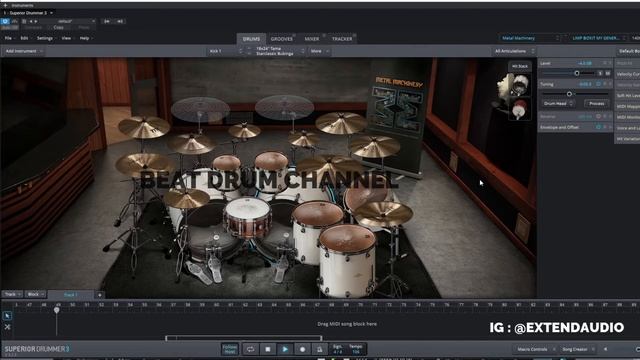Screen dimensions: 640x360
Task: Adjust the Level slider knob
Action: (x=577, y=73)
